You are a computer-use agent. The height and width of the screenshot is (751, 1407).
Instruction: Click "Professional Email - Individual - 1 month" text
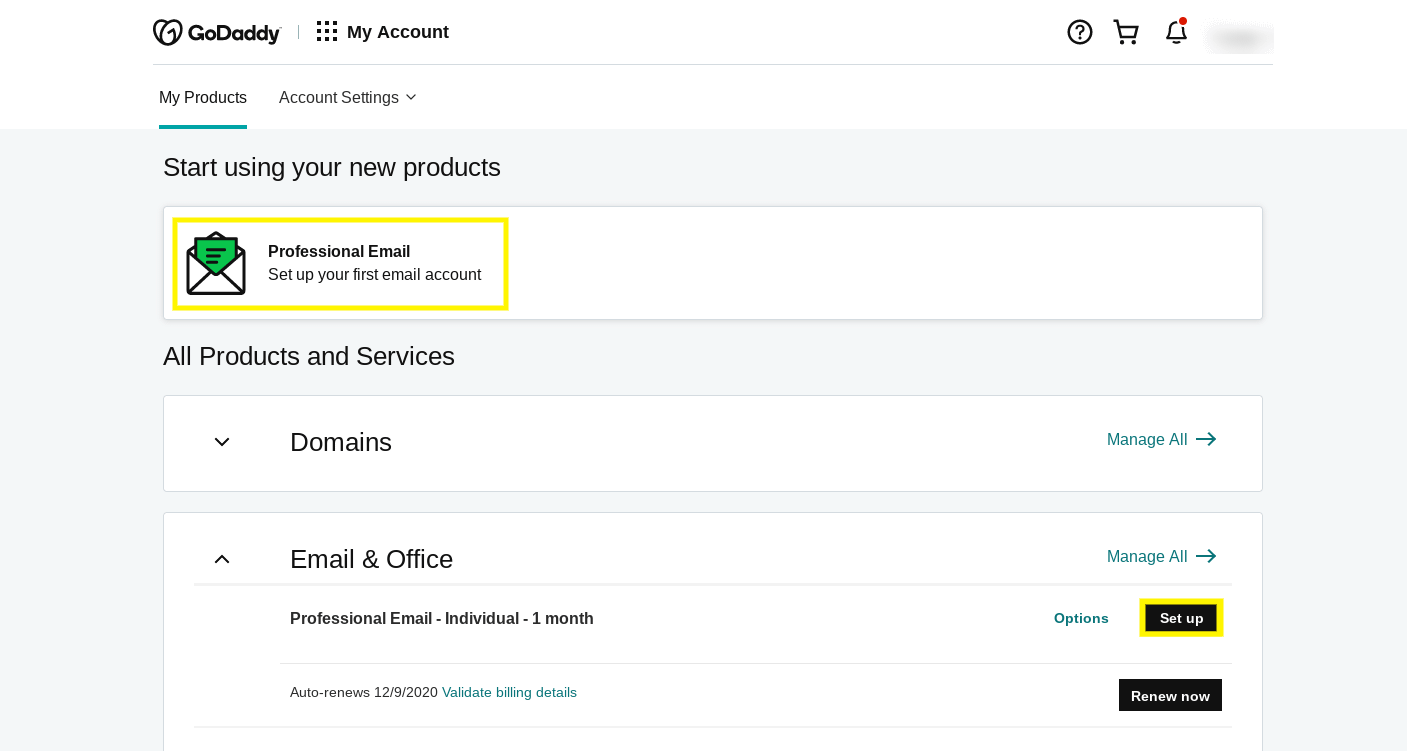coord(442,619)
